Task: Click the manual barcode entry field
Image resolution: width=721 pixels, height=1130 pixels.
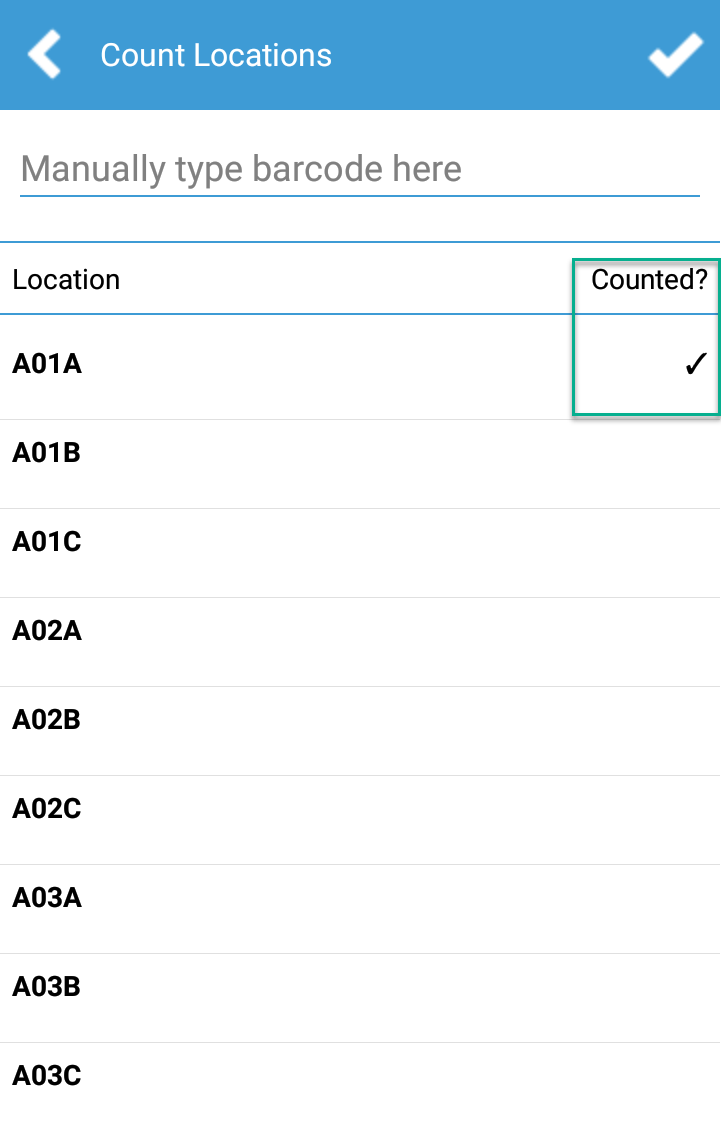Action: coord(360,168)
